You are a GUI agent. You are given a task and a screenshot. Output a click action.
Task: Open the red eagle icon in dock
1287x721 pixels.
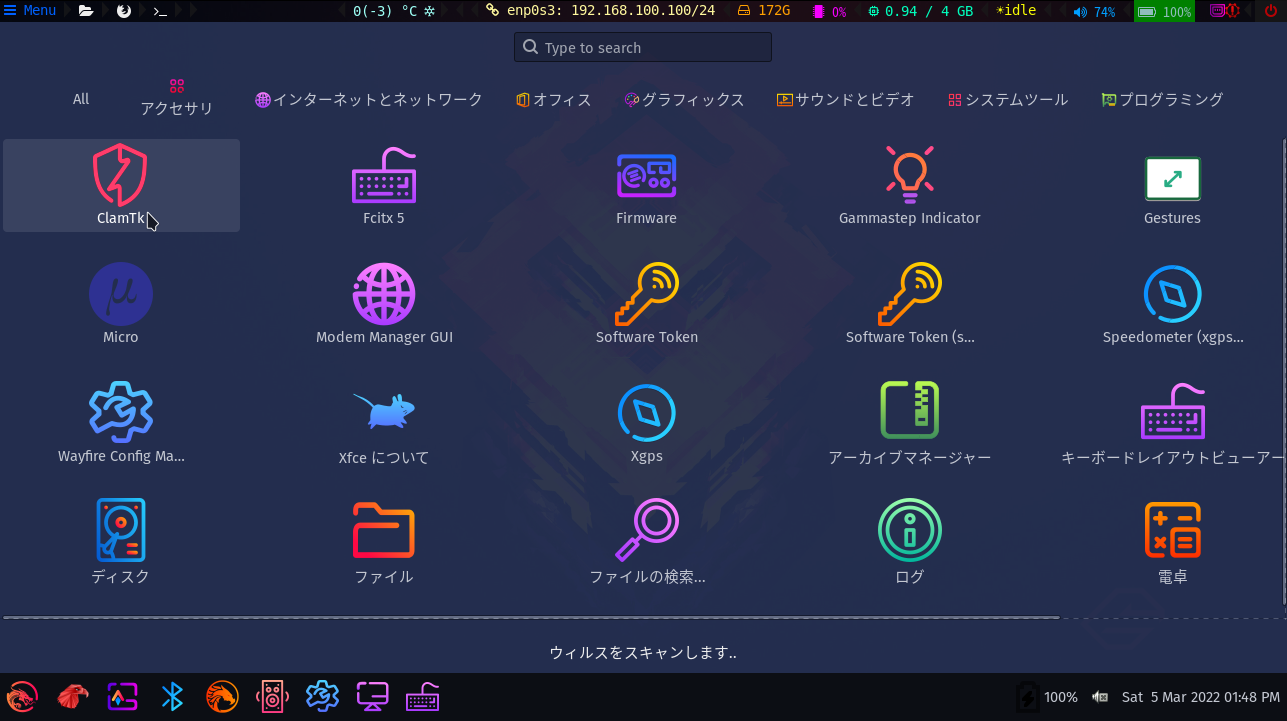pyautogui.click(x=72, y=696)
